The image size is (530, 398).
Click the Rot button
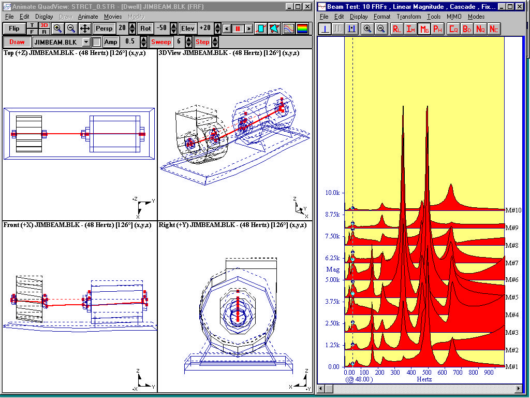pyautogui.click(x=146, y=29)
